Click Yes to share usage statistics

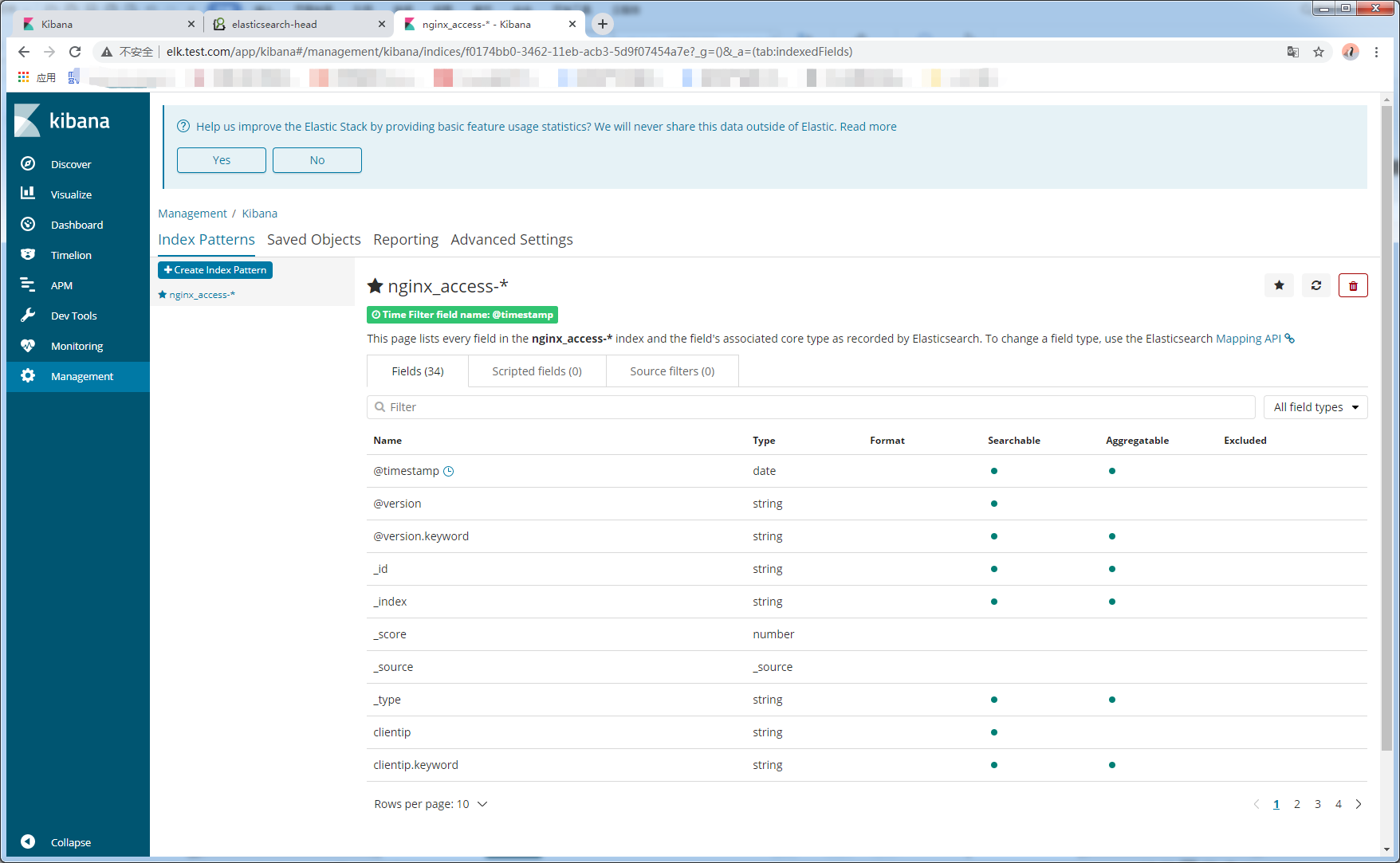[222, 160]
